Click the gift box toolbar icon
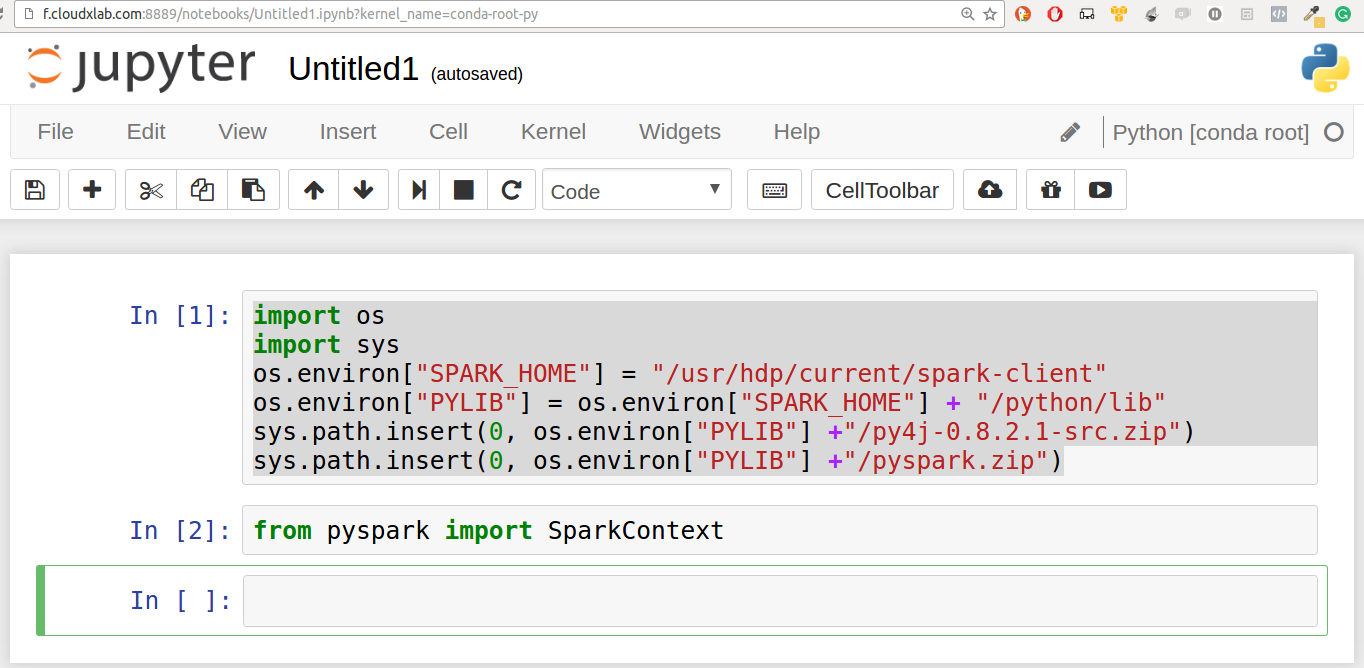This screenshot has width=1364, height=668. 1050,190
